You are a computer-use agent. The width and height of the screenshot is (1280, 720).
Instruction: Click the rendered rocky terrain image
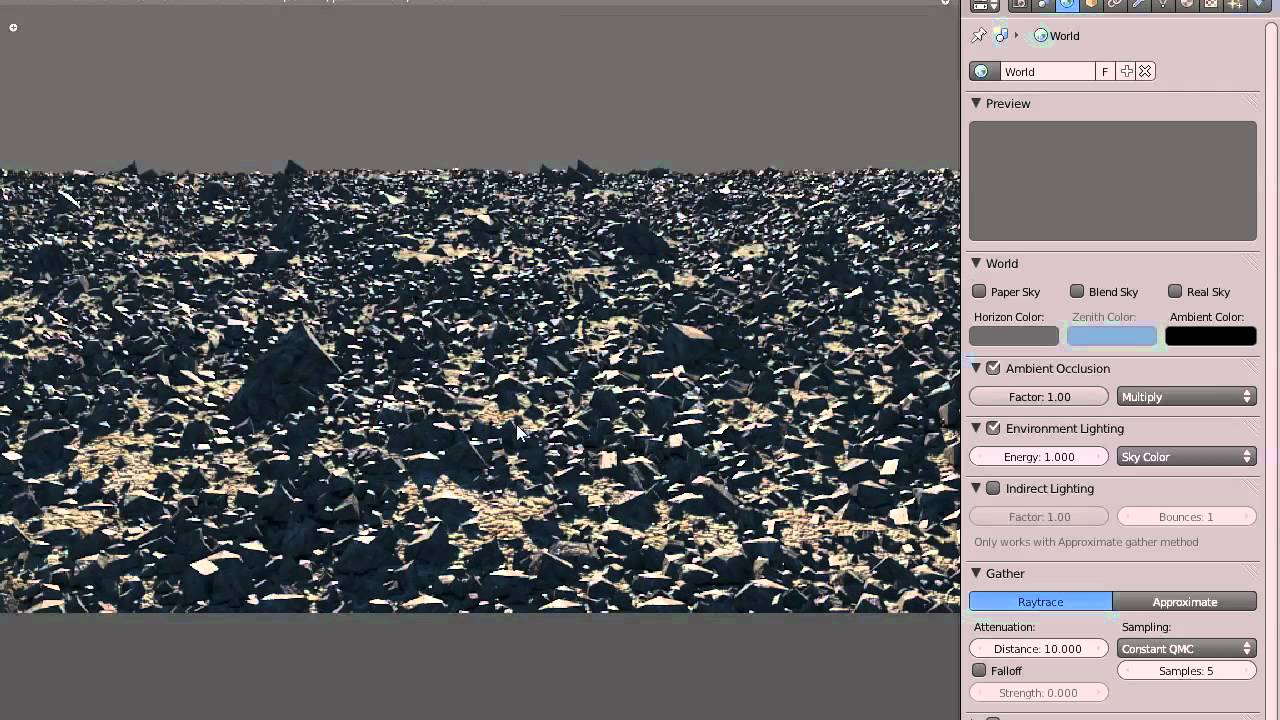(480, 390)
